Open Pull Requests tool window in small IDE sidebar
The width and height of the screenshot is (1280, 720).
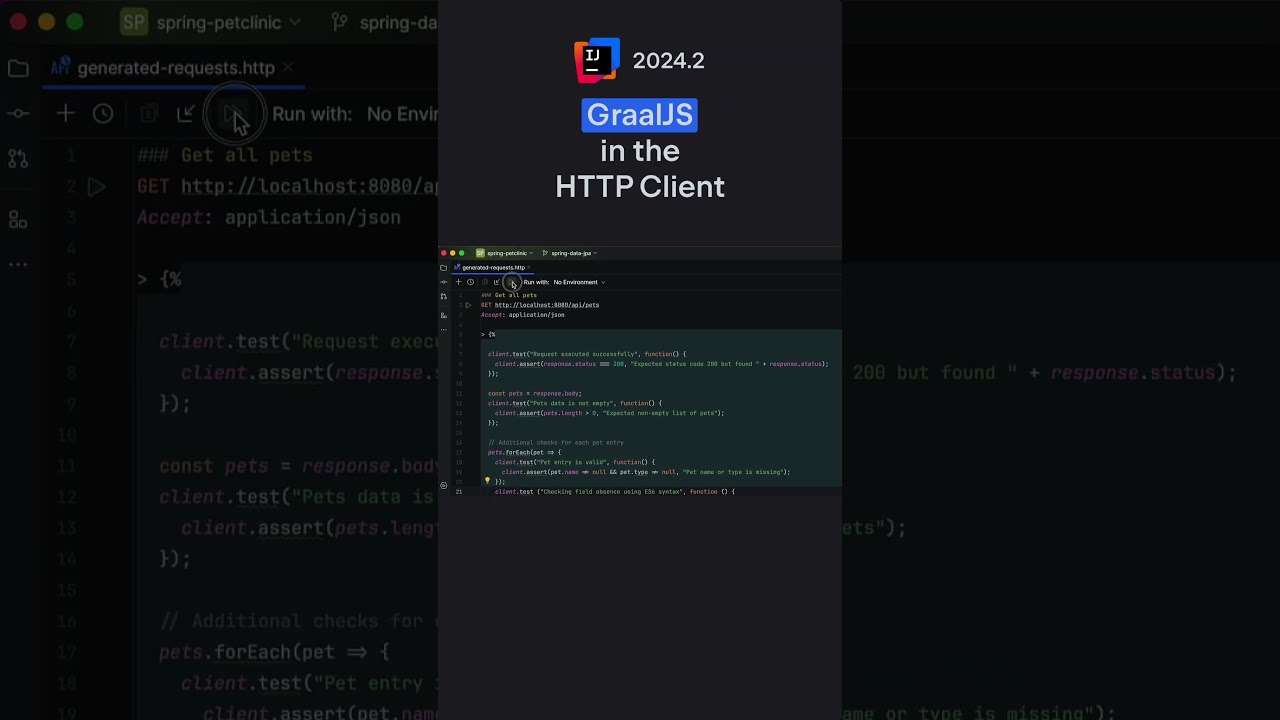(x=444, y=296)
